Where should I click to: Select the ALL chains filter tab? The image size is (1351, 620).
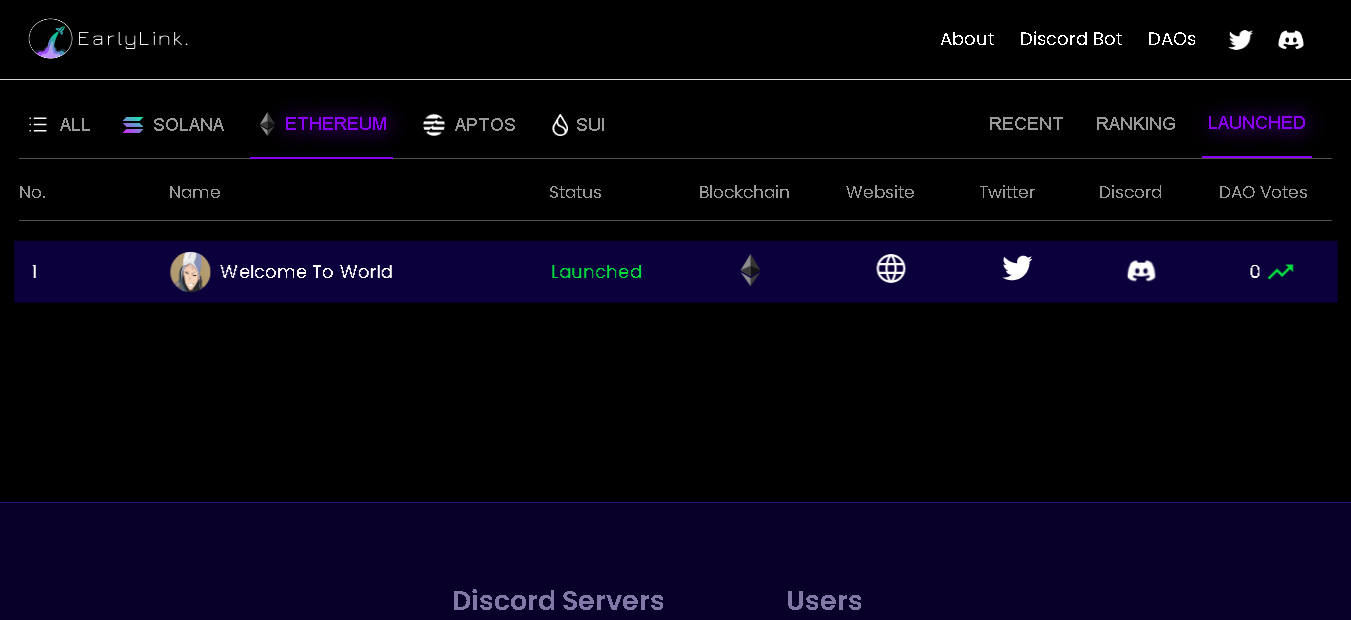[61, 125]
